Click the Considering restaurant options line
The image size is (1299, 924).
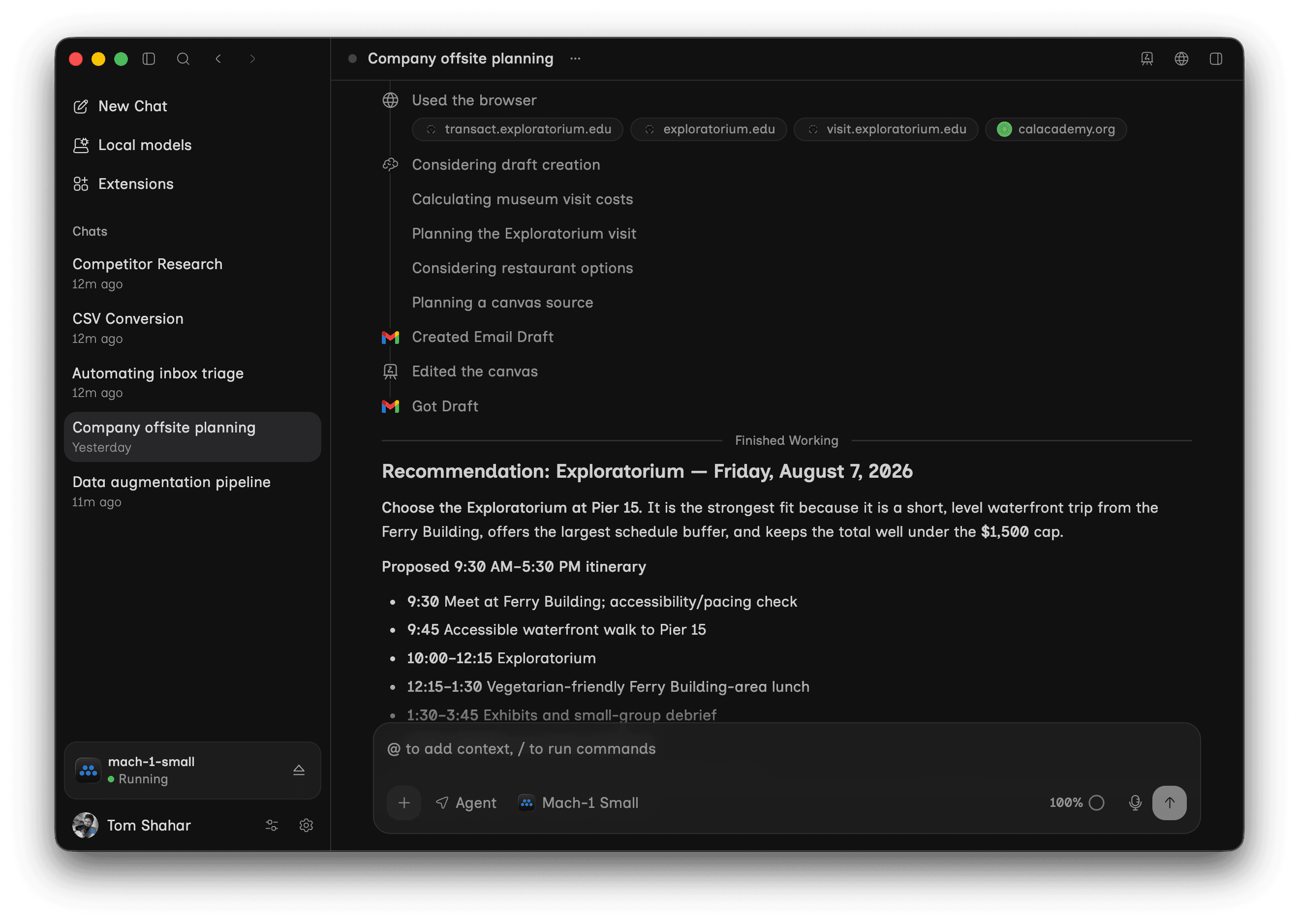(x=523, y=269)
